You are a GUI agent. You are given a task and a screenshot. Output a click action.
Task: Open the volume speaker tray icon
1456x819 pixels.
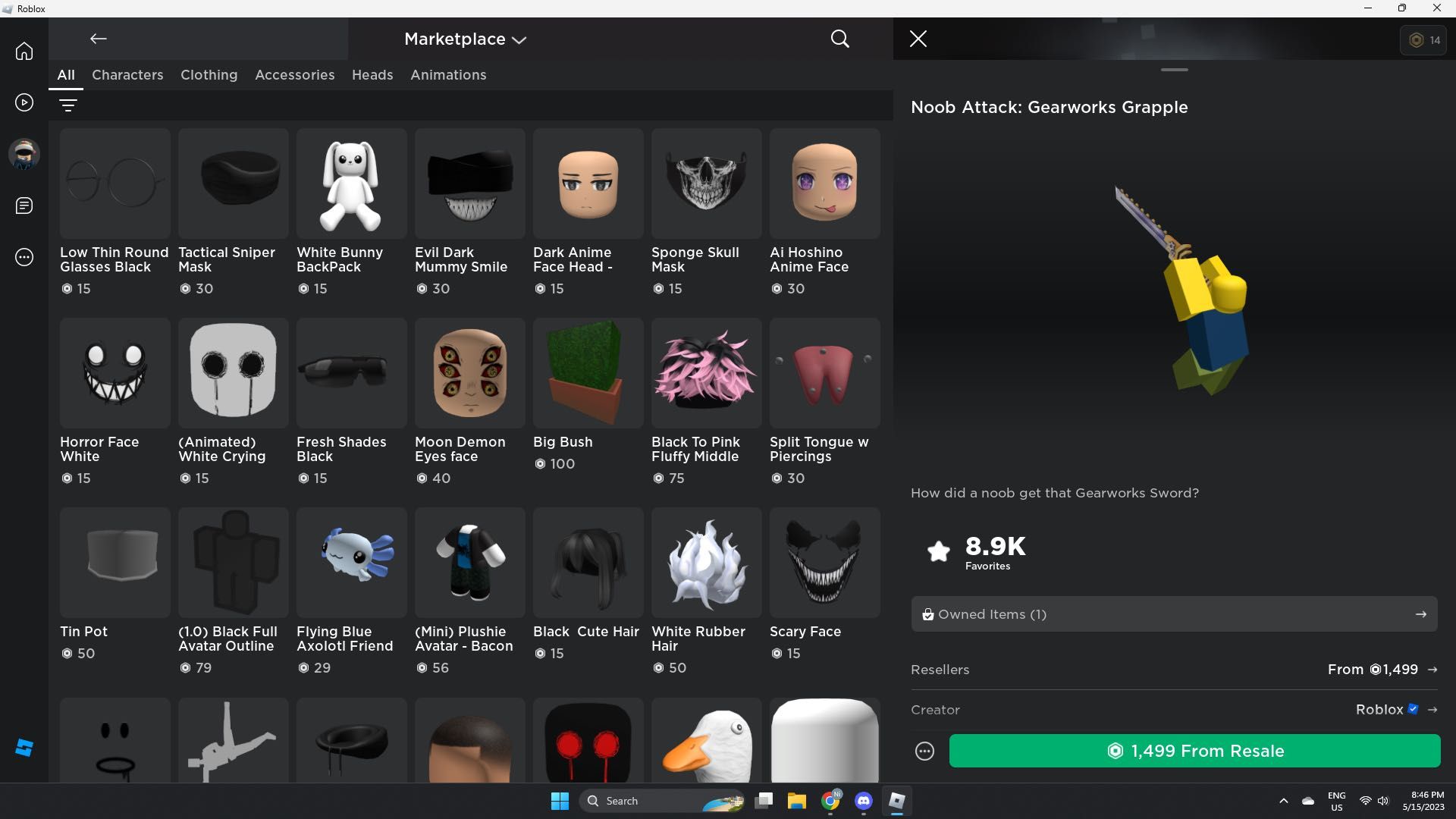pyautogui.click(x=1383, y=801)
